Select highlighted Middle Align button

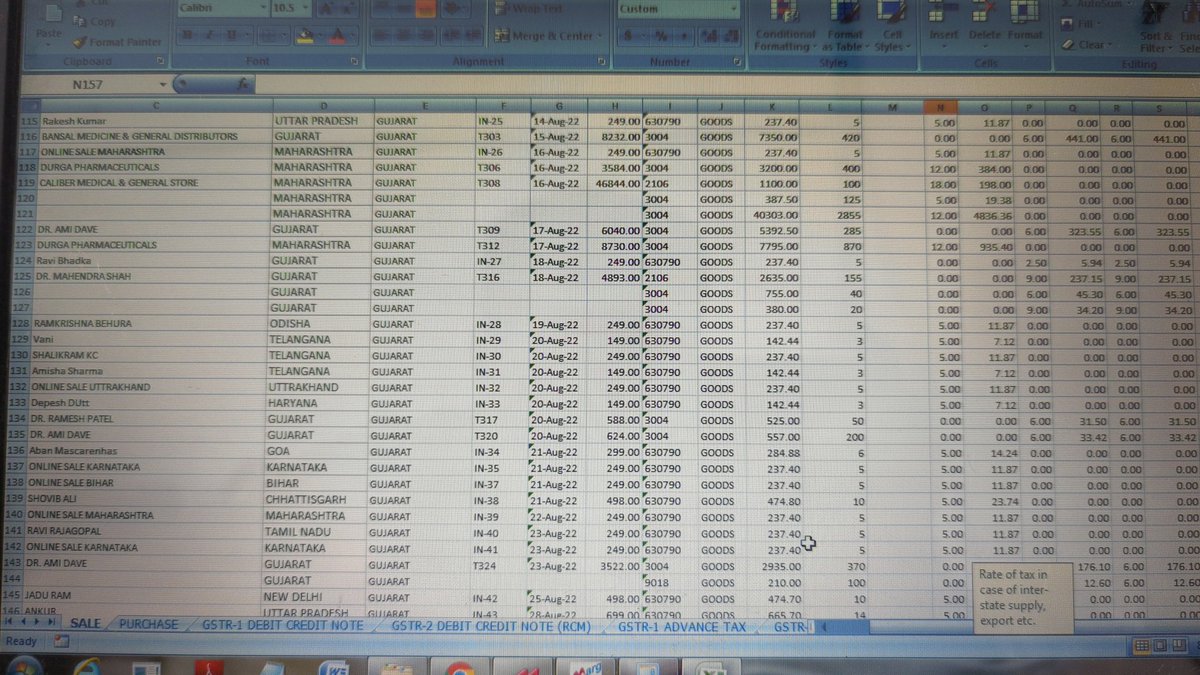click(425, 9)
